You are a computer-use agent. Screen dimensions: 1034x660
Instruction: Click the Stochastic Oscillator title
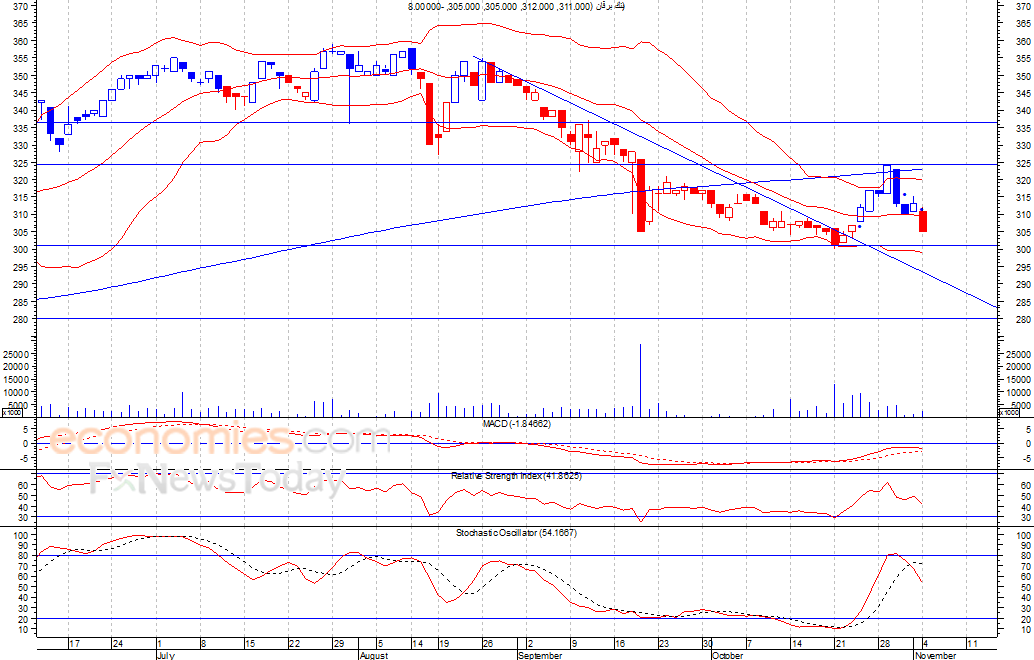coord(516,532)
